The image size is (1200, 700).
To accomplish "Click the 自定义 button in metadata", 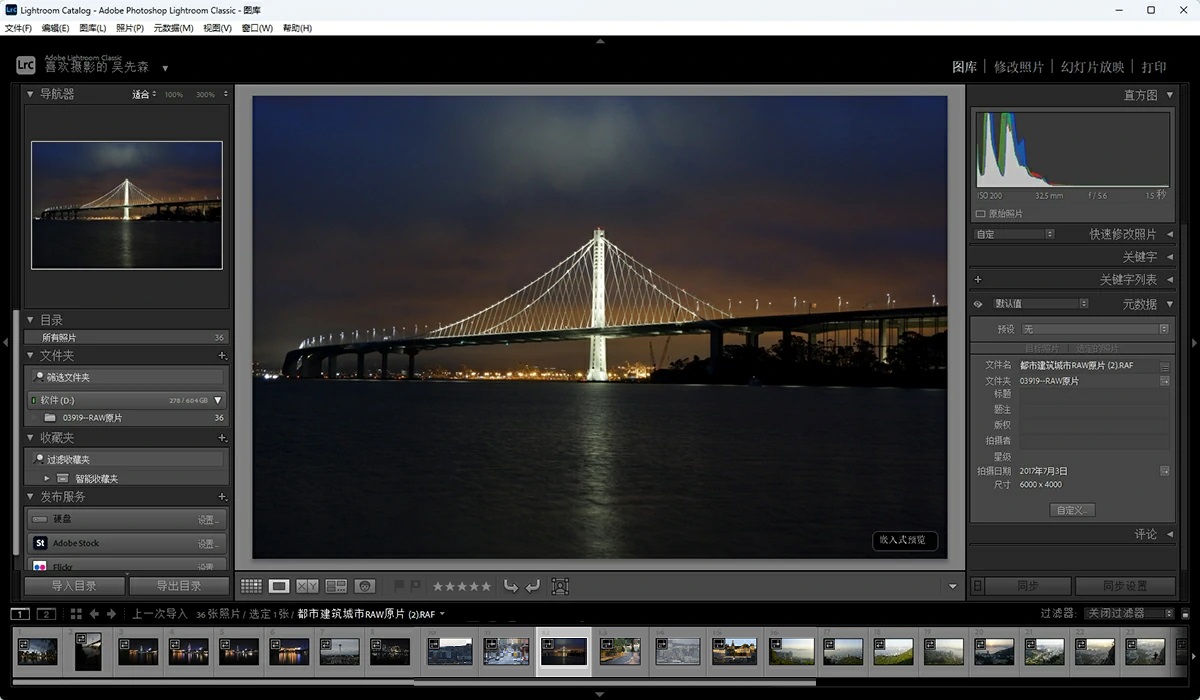I will (1072, 510).
